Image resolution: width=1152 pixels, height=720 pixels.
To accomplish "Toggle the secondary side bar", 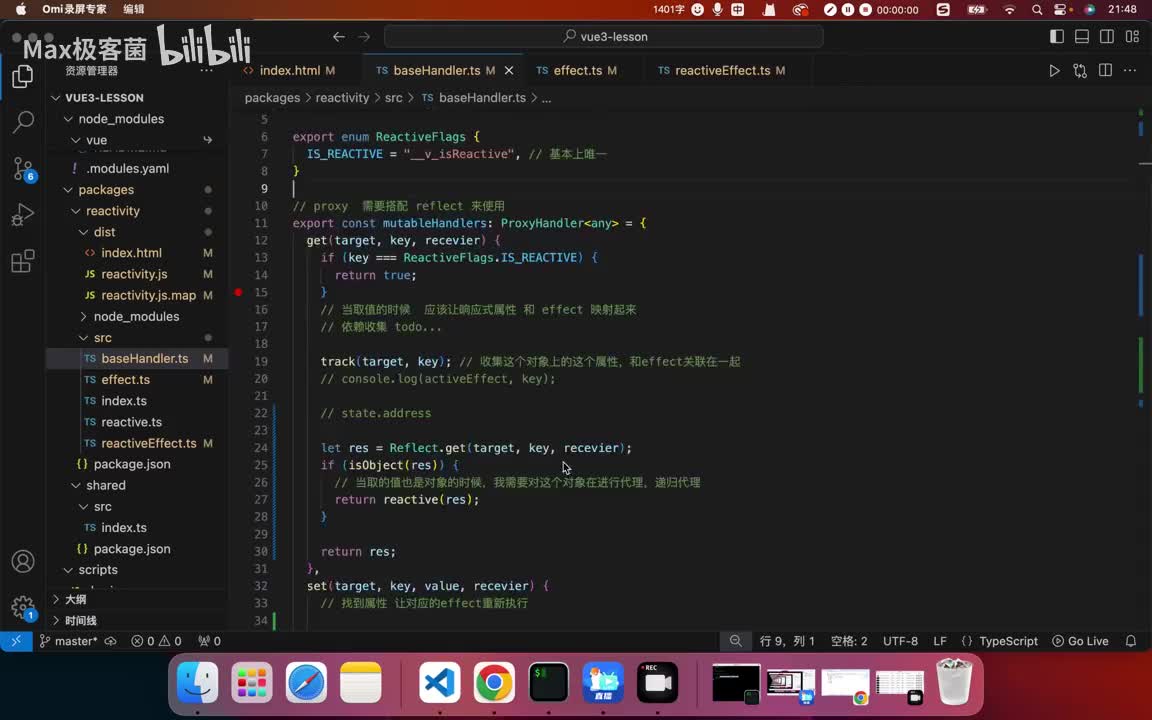I will click(1107, 37).
